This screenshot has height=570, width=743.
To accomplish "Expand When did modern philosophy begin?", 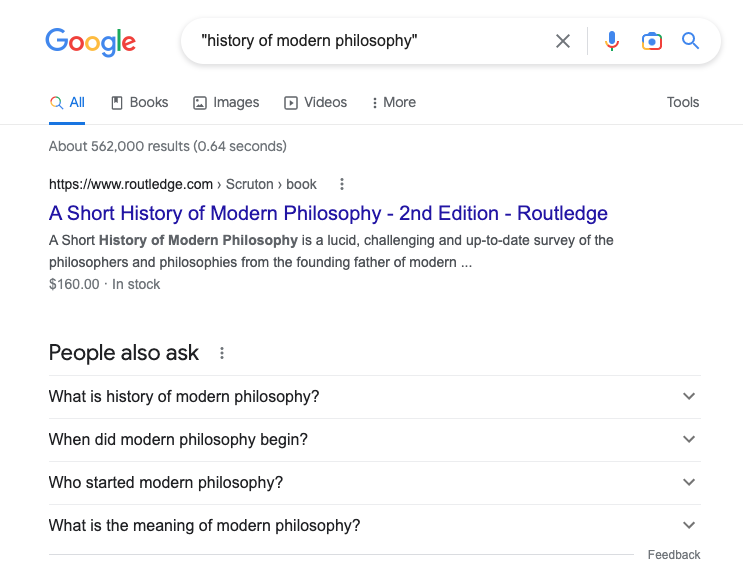I will click(375, 440).
